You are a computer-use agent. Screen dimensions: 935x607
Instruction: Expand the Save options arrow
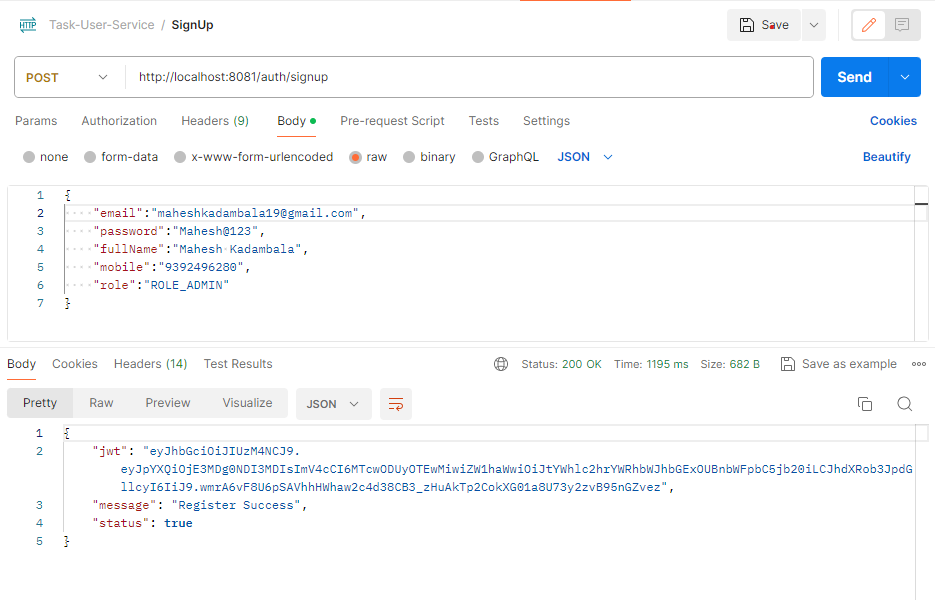(x=813, y=25)
